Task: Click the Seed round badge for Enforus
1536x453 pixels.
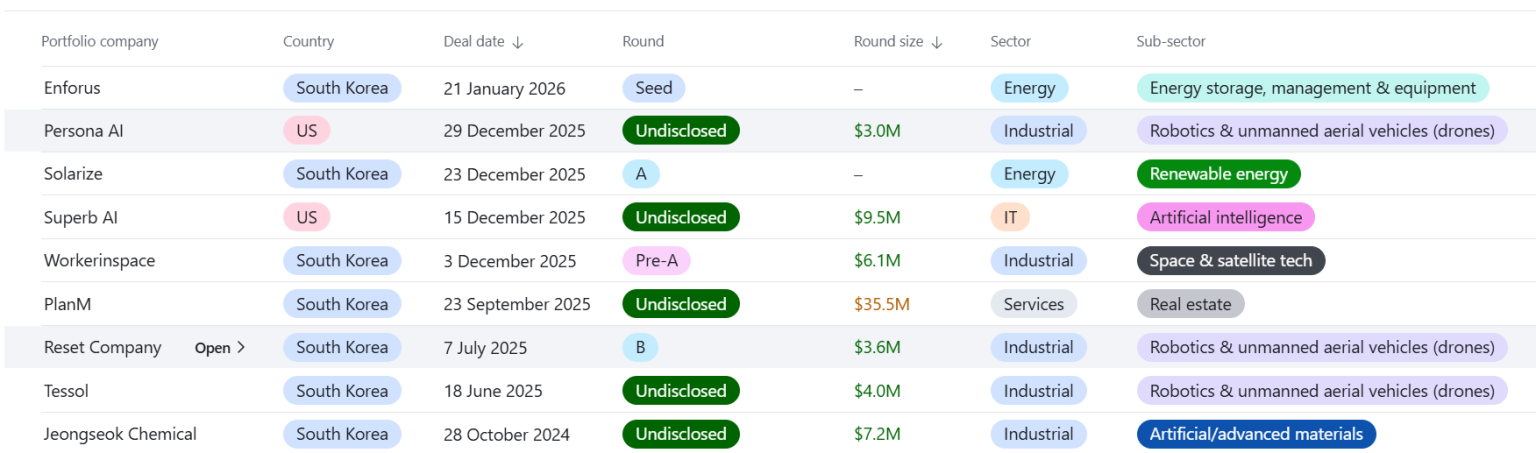Action: pyautogui.click(x=653, y=88)
